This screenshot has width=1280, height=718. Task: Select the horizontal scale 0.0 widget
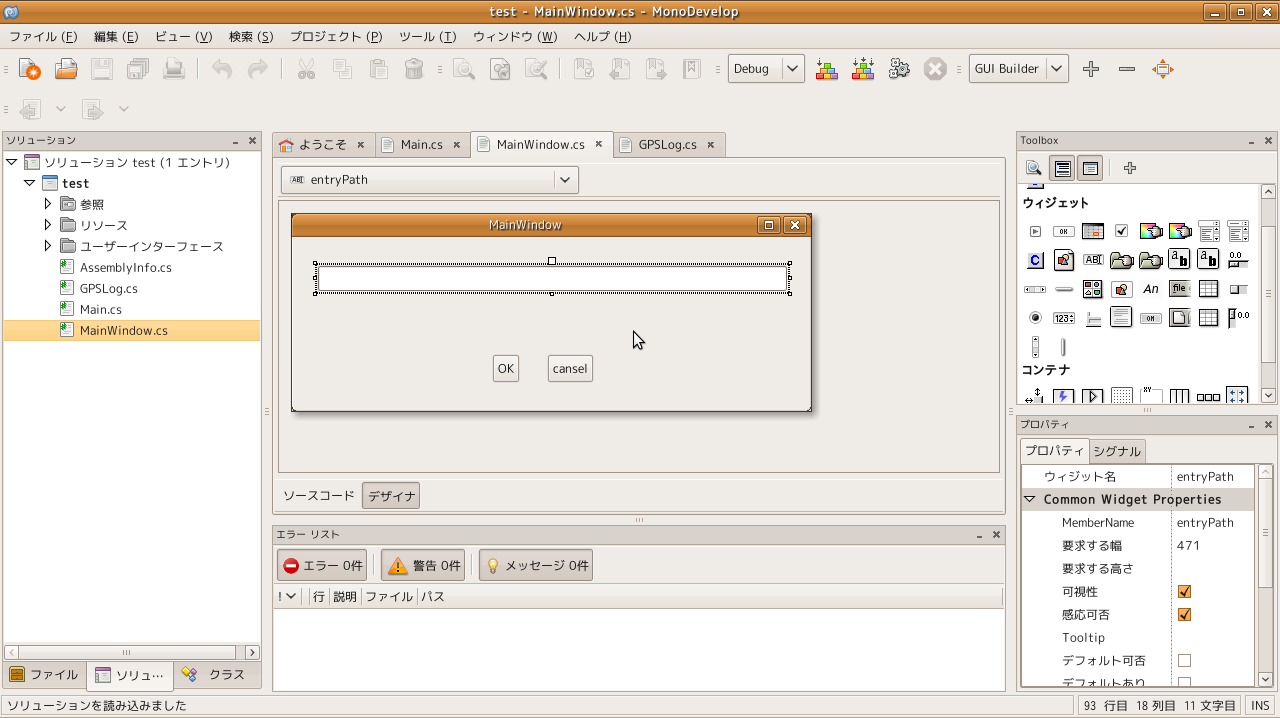pos(1238,260)
